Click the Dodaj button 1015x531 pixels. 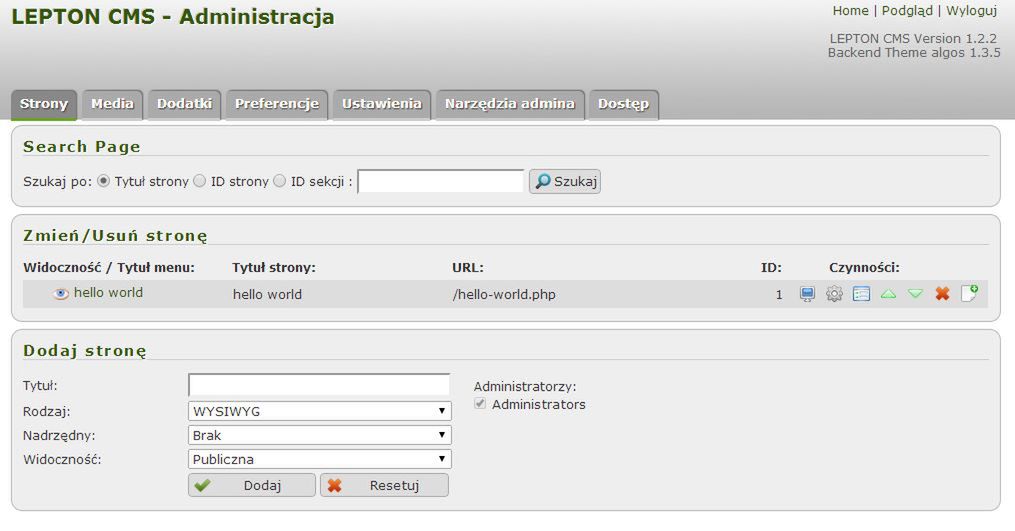252,485
